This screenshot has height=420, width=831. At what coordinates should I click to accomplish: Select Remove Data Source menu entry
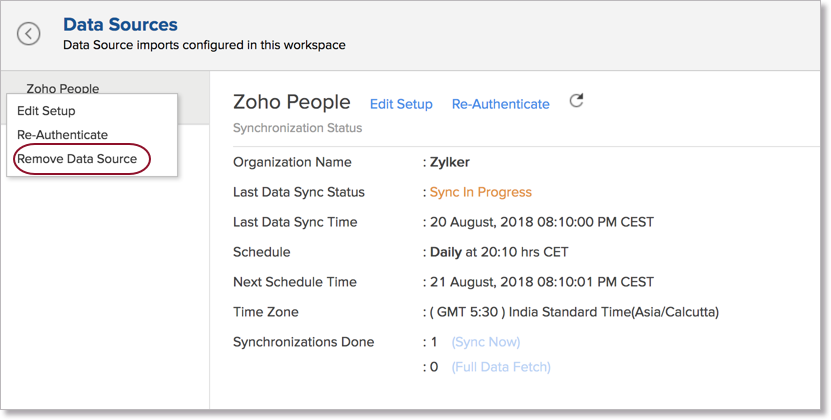tap(77, 159)
